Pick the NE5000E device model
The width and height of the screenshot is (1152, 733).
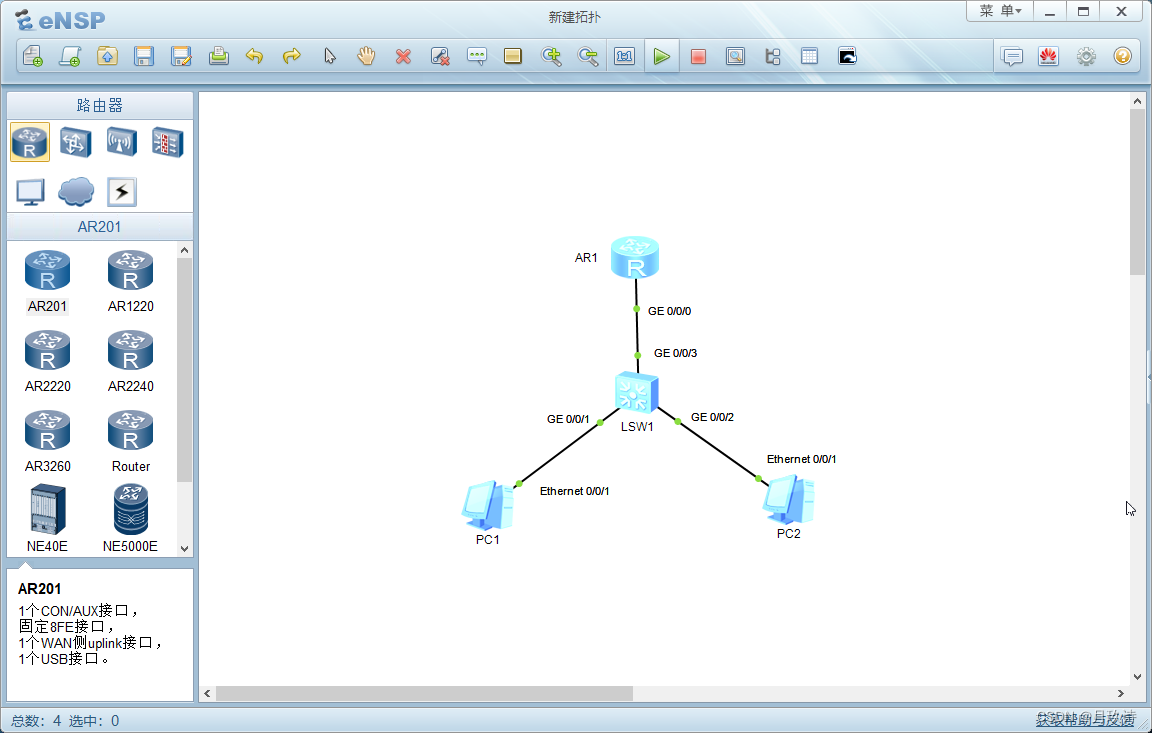click(x=131, y=519)
